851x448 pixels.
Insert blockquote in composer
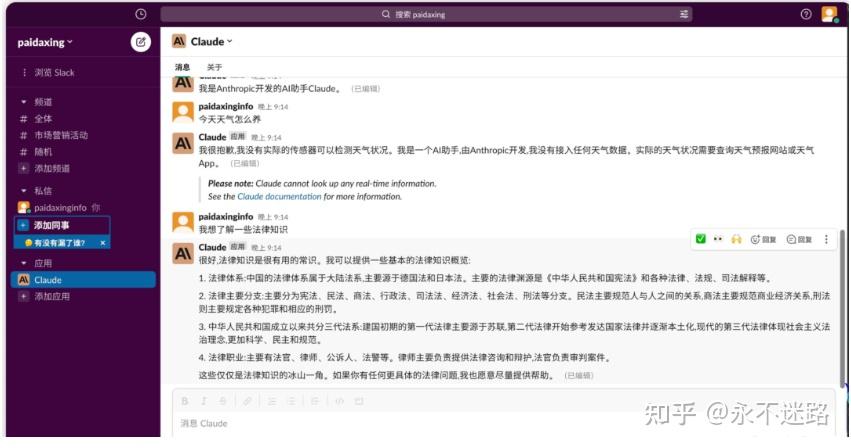click(315, 401)
